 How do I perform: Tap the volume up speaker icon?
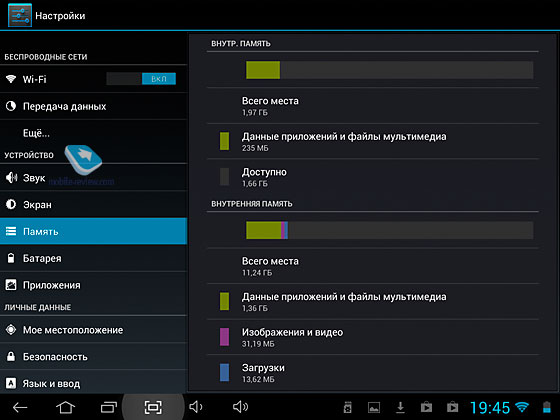click(x=240, y=407)
